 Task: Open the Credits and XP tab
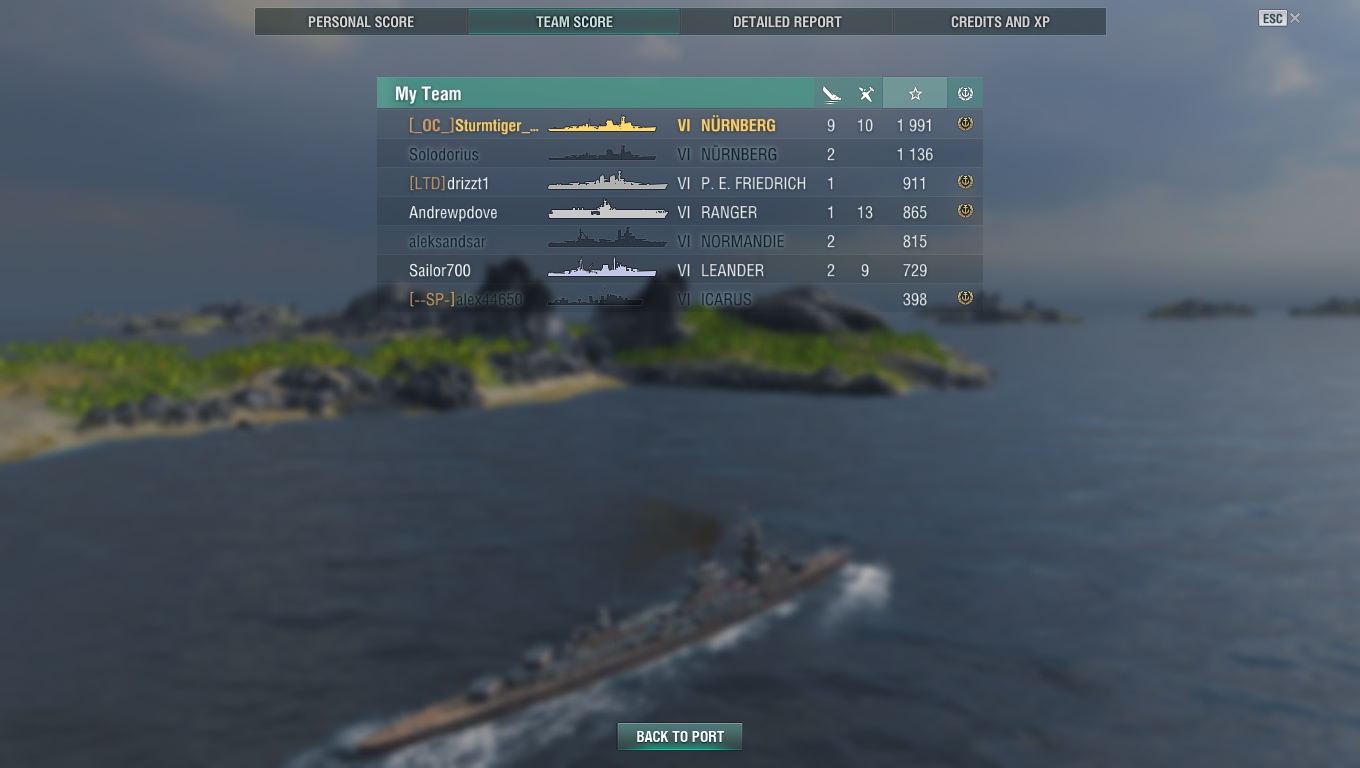click(x=1000, y=21)
